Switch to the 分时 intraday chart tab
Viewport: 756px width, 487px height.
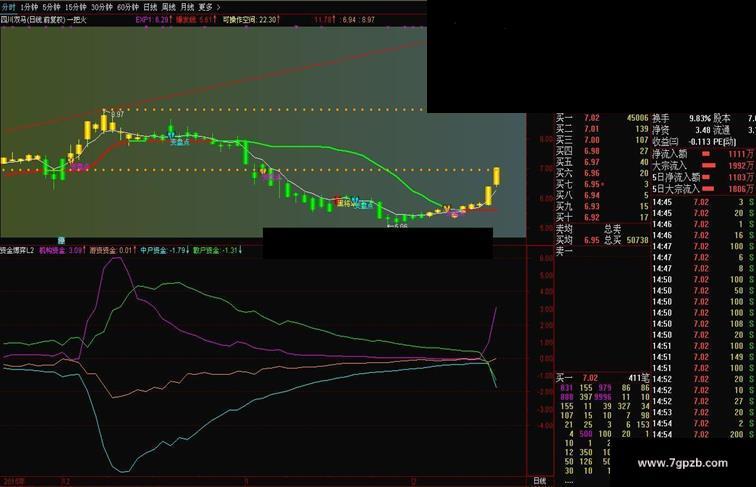coord(9,7)
